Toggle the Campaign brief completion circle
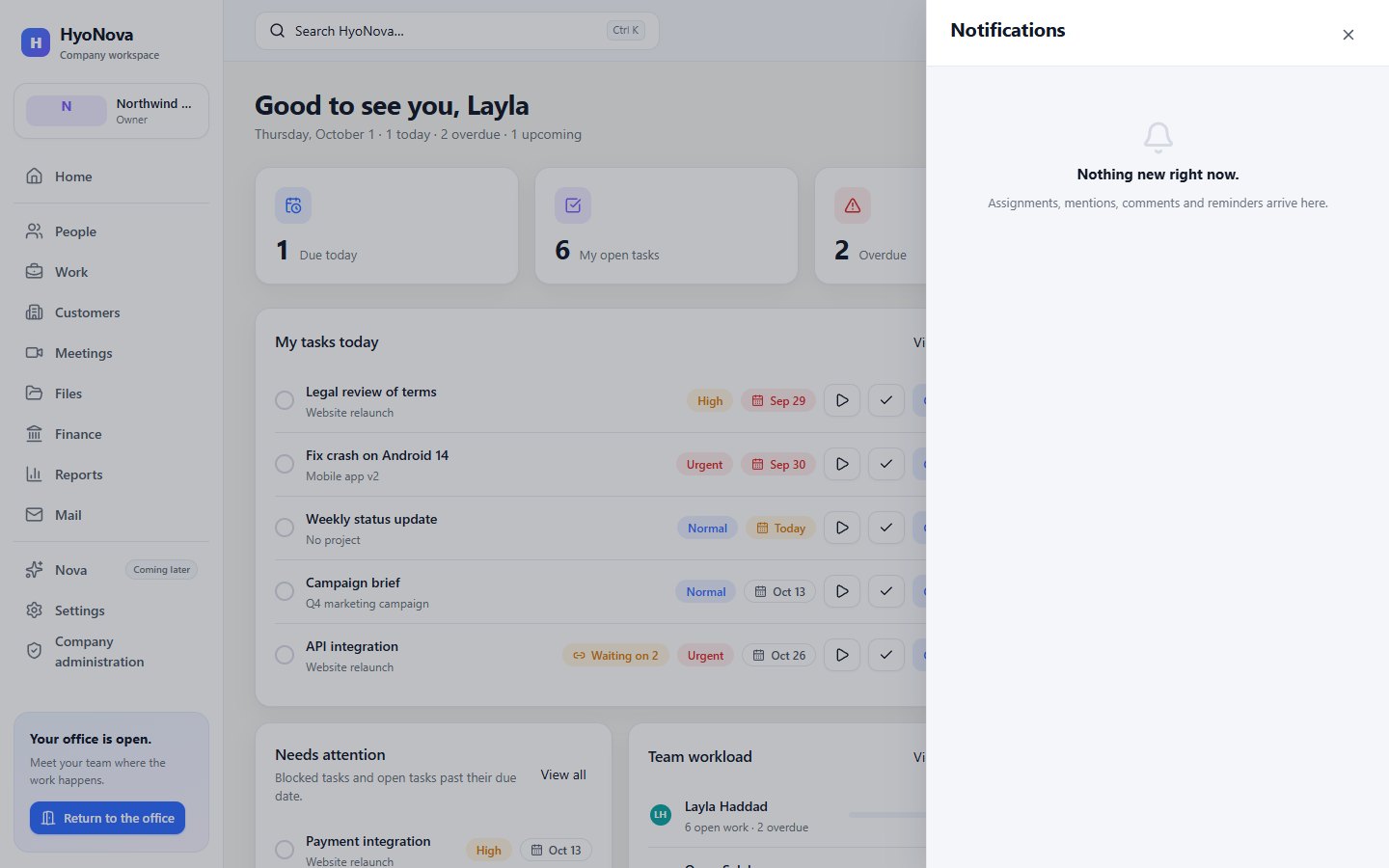Screen dimensions: 1389x868 (285, 591)
